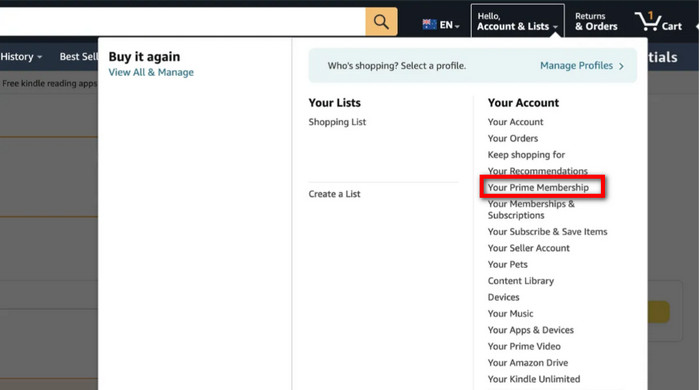This screenshot has width=700, height=390.
Task: Open Content Library
Action: [x=521, y=281]
